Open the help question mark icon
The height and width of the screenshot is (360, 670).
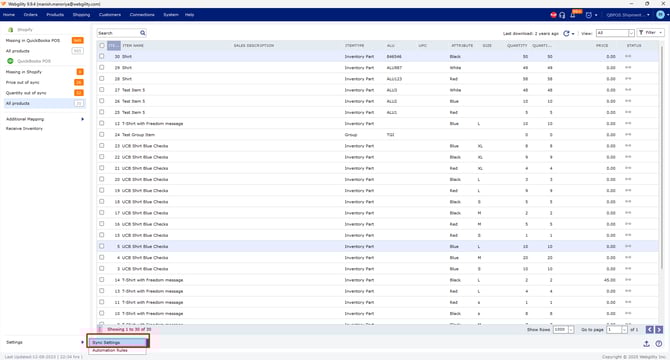point(658,344)
